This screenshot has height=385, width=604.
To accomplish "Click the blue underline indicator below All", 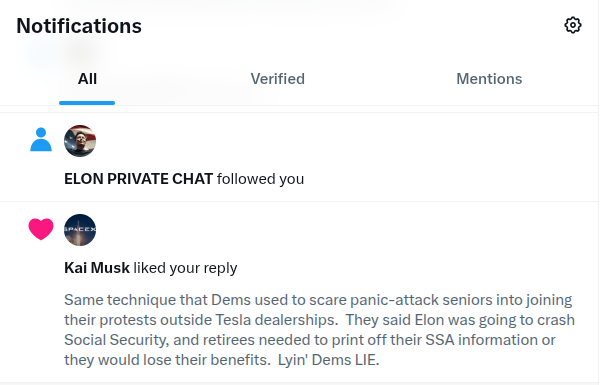I will pos(87,103).
